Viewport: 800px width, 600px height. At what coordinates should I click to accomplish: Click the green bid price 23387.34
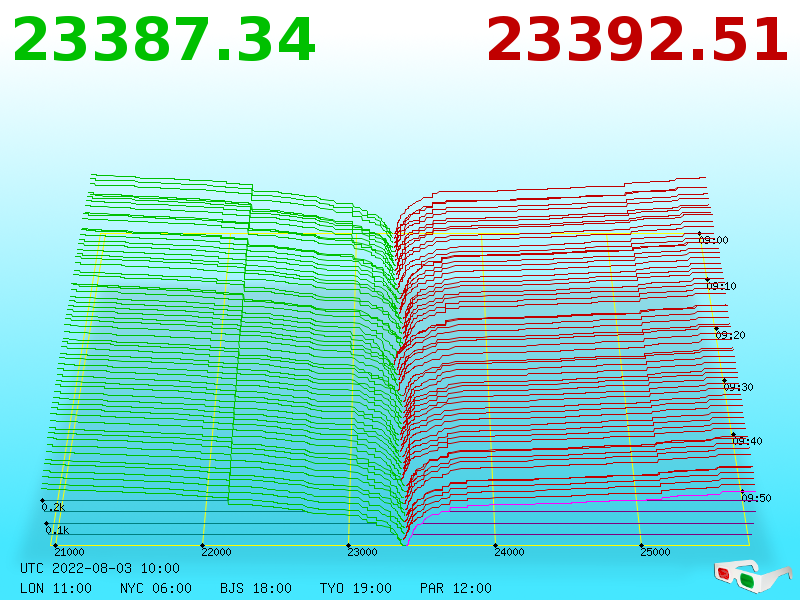coord(164,40)
